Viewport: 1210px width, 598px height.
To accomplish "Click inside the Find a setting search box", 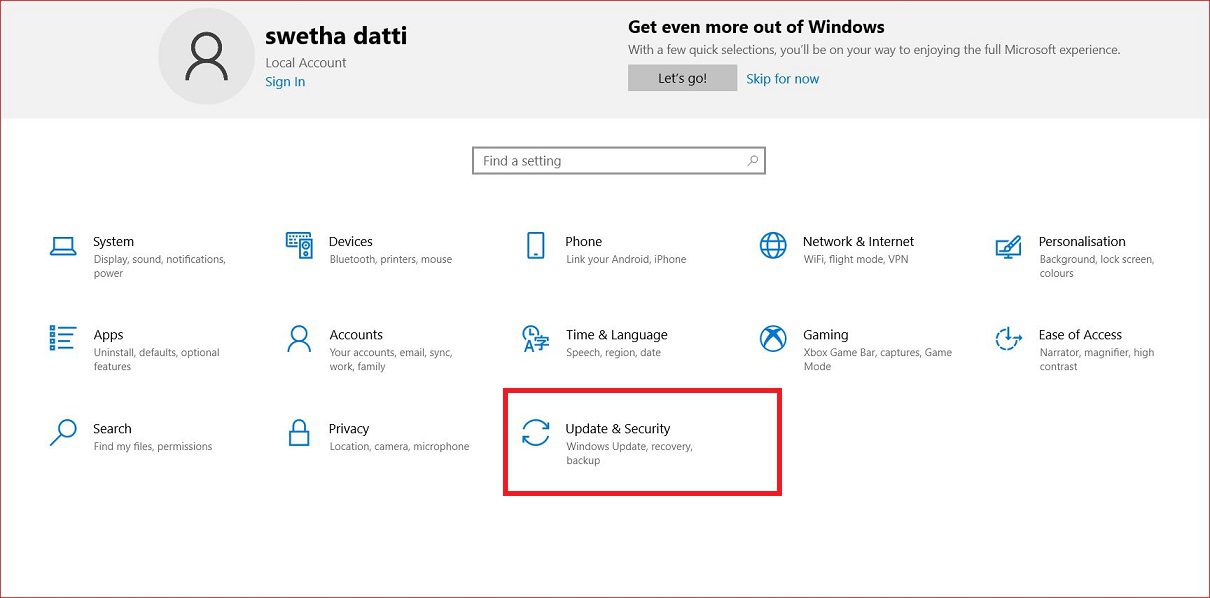I will click(600, 160).
